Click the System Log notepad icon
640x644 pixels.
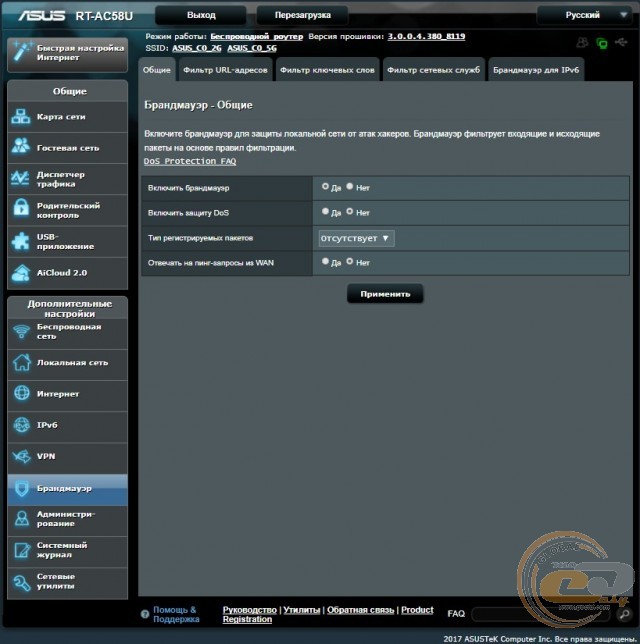click(22, 550)
